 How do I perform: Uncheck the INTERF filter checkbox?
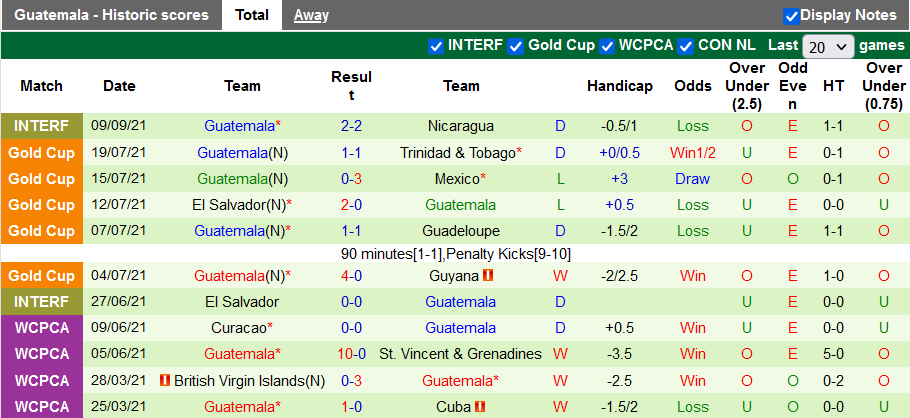[435, 46]
